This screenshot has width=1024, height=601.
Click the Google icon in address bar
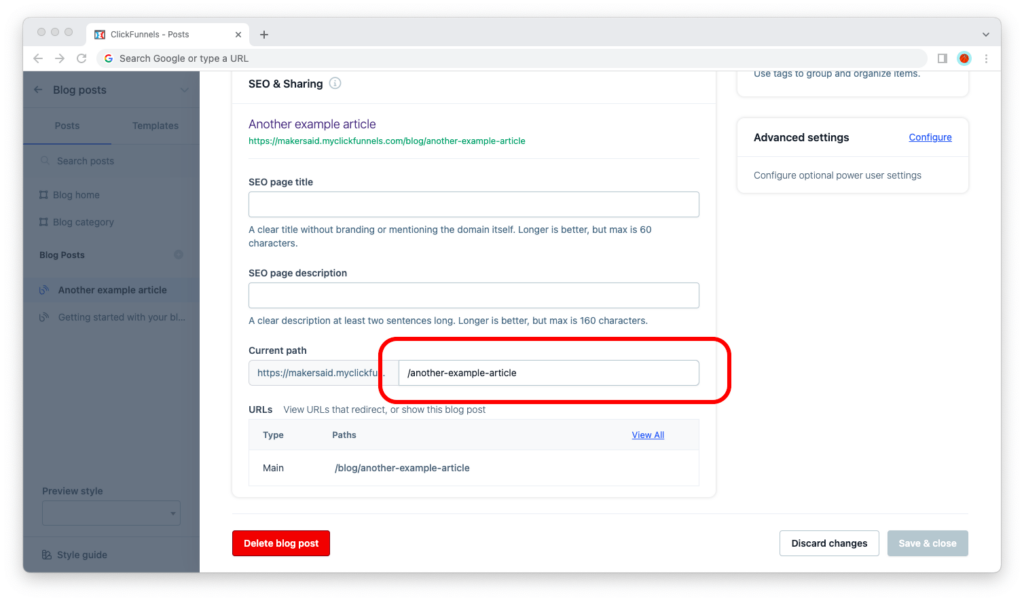click(108, 58)
